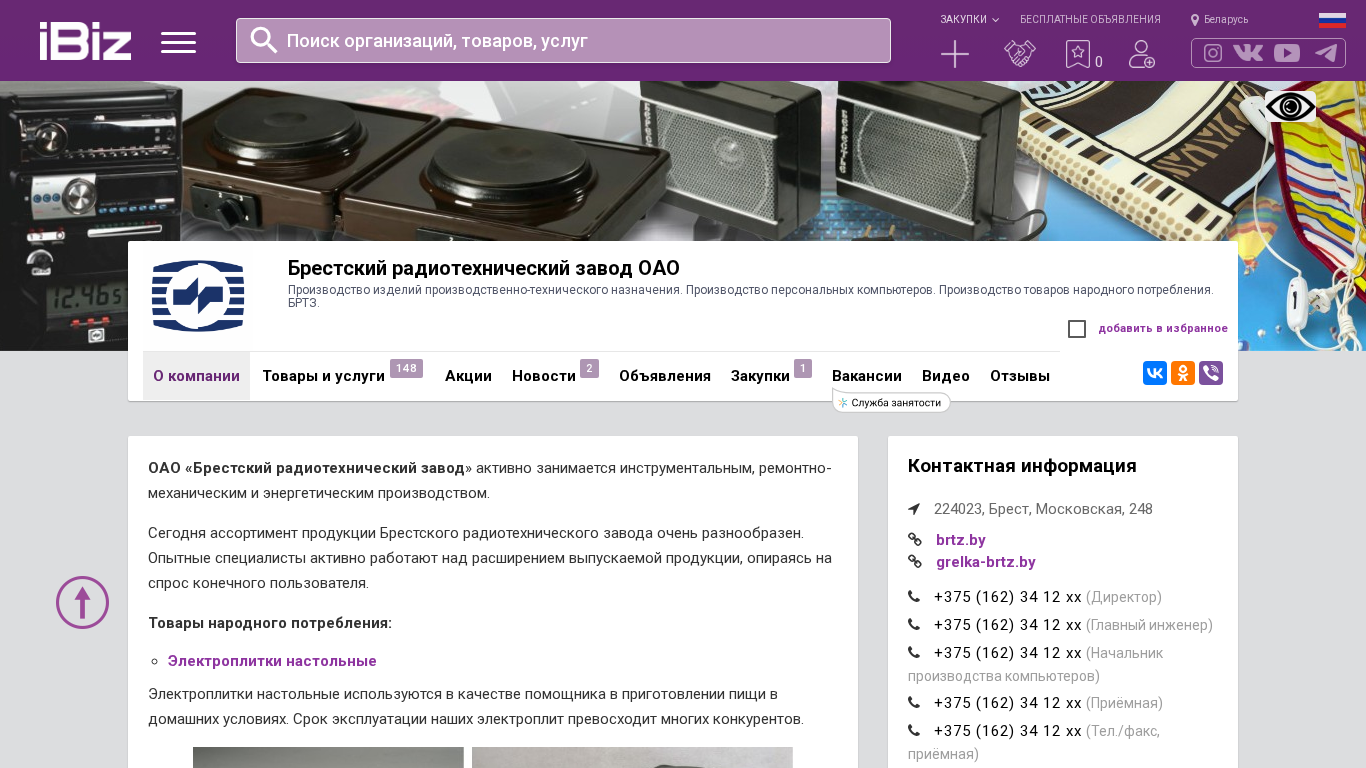Viewport: 1366px width, 768px height.
Task: Share company page via Viber
Action: tap(1211, 373)
